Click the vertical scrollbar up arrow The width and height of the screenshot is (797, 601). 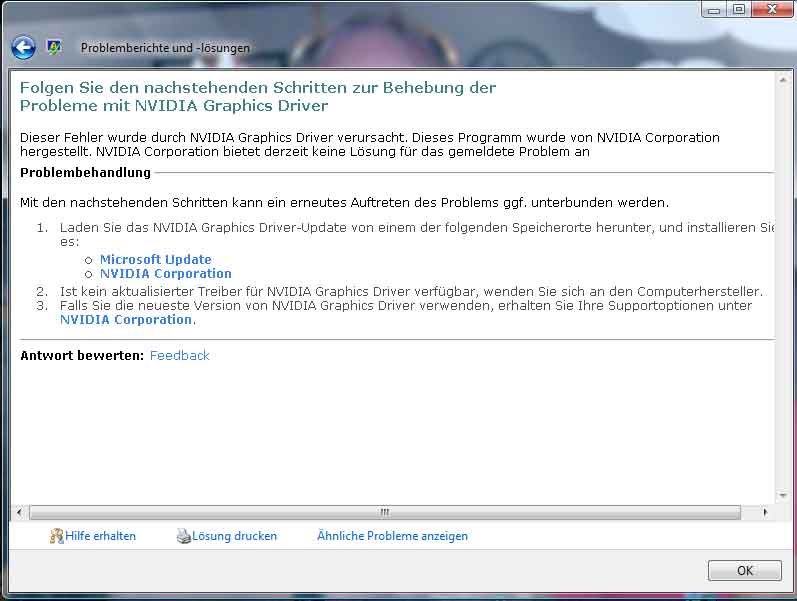[x=783, y=80]
